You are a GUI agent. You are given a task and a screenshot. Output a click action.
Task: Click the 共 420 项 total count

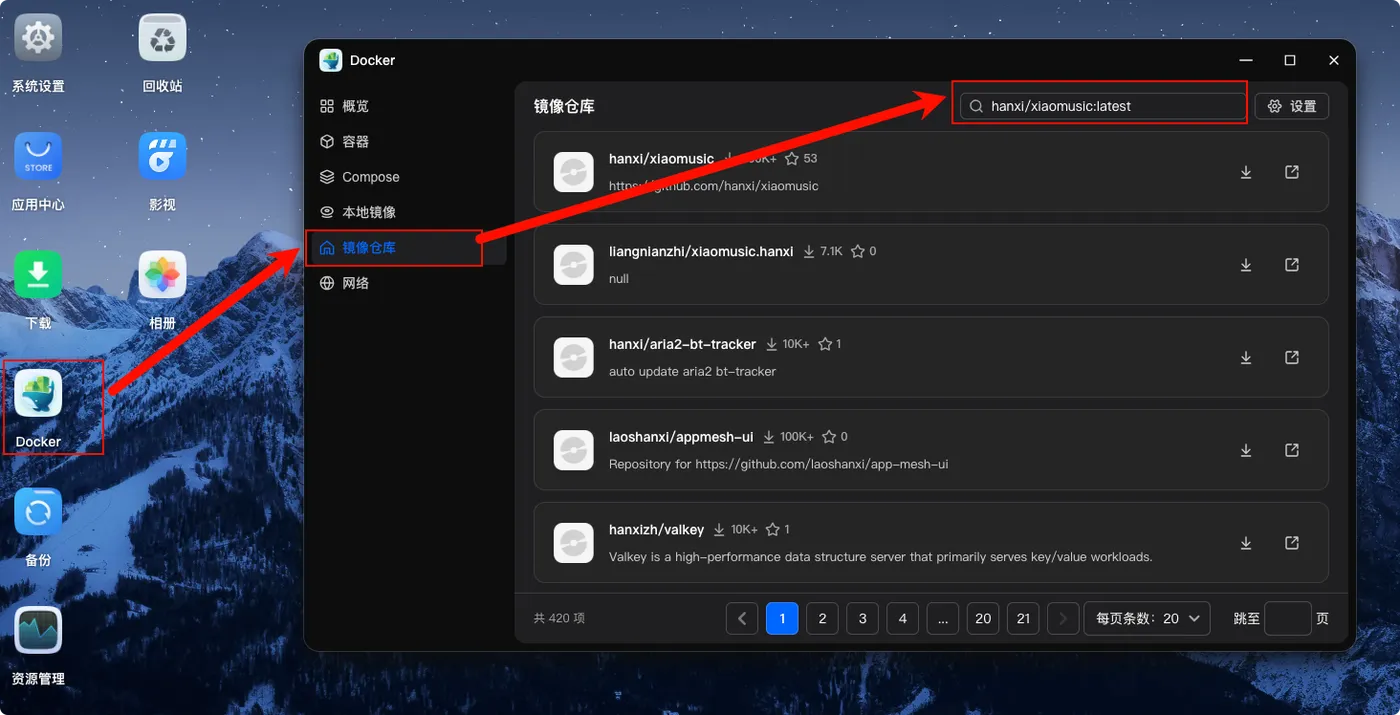pos(559,619)
